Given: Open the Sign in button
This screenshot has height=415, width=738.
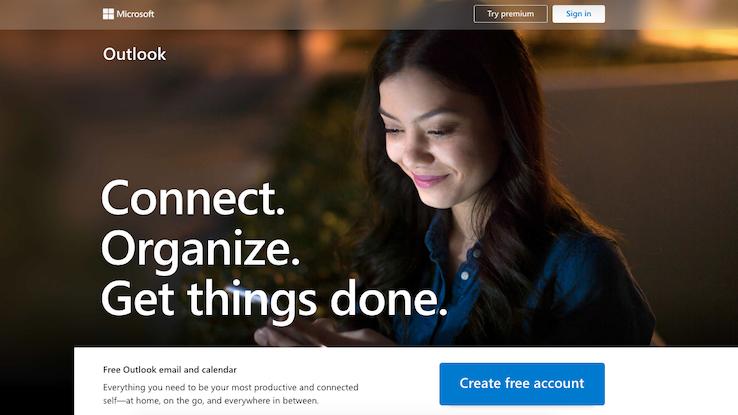Looking at the screenshot, I should [578, 14].
